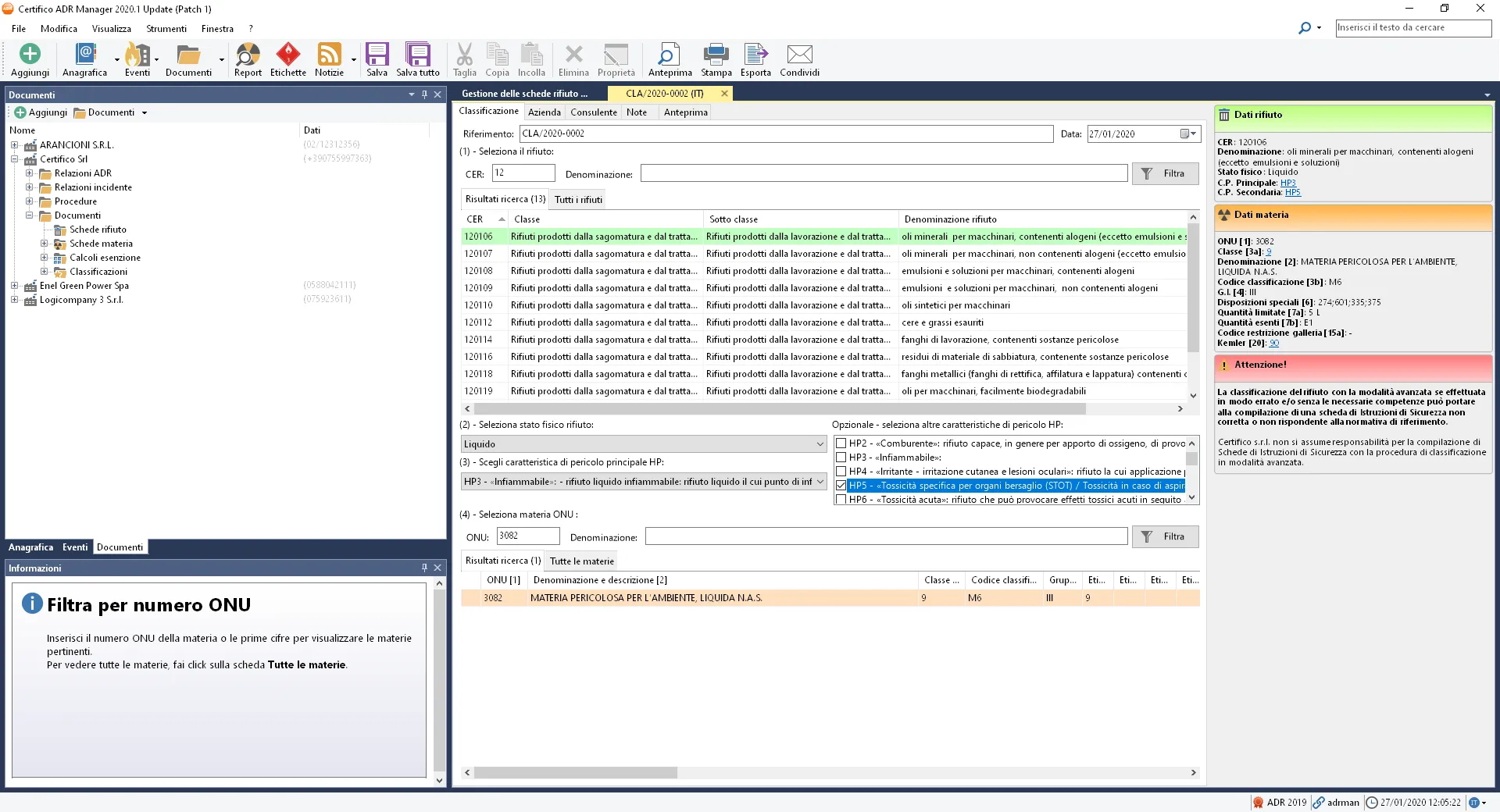Open the Strumenti menu
Screen dimensions: 1500x812
pos(166,29)
